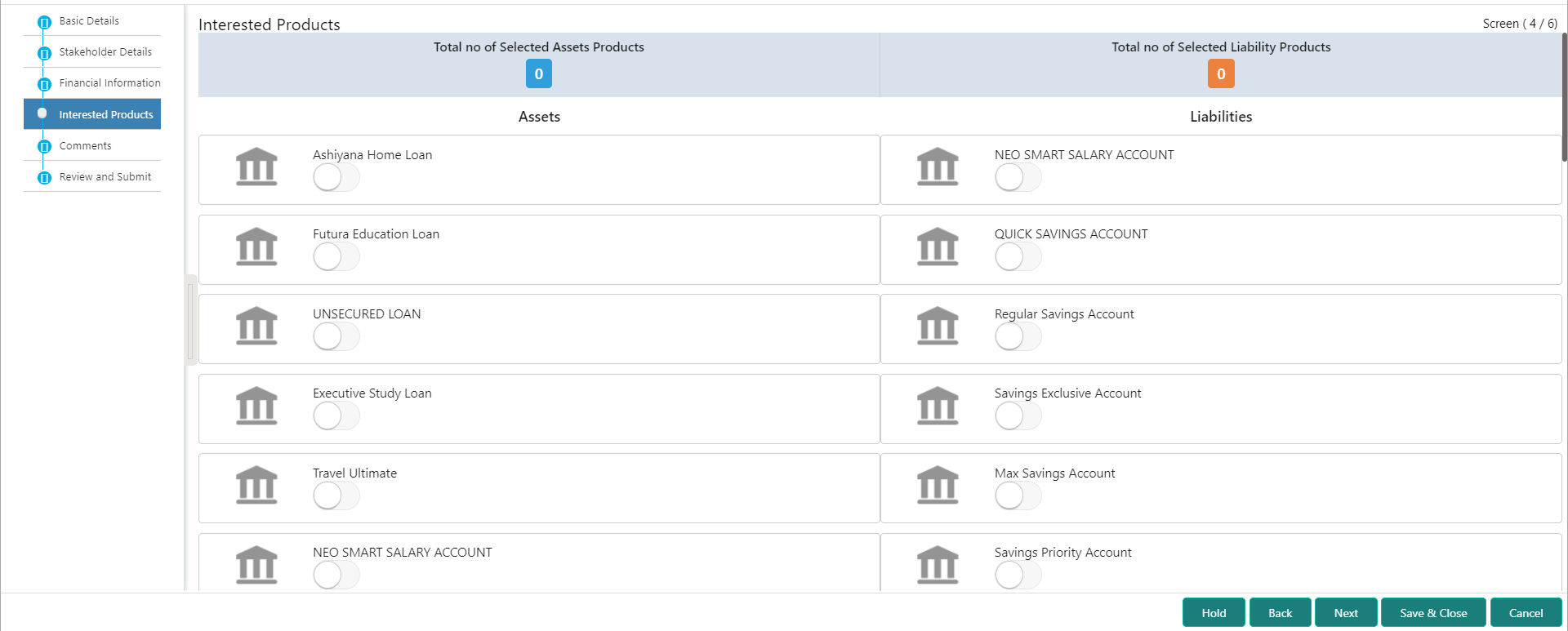1568x631 pixels.
Task: Click the bank icon beside Ashiyana Home Loan
Action: pos(256,167)
